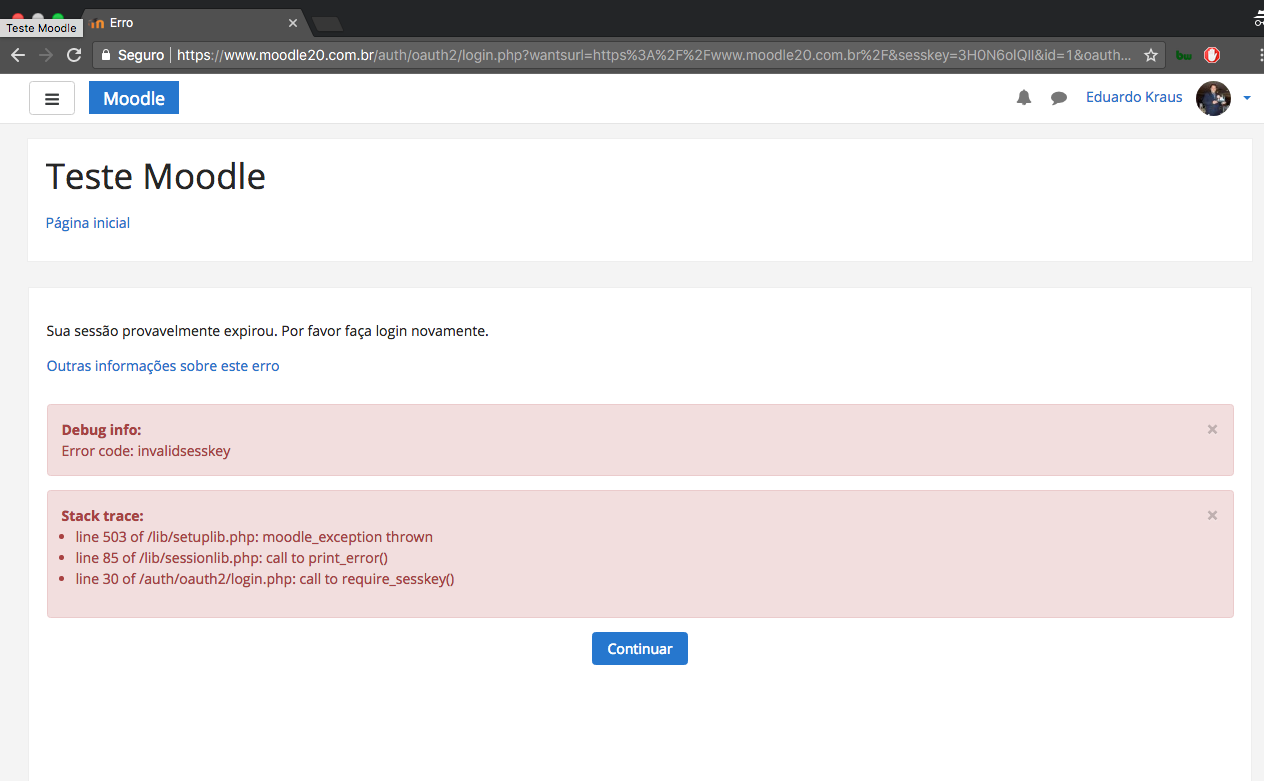Click the 'line 85 of /lib/sessionlib.php' entry
This screenshot has width=1264, height=781.
coord(232,558)
